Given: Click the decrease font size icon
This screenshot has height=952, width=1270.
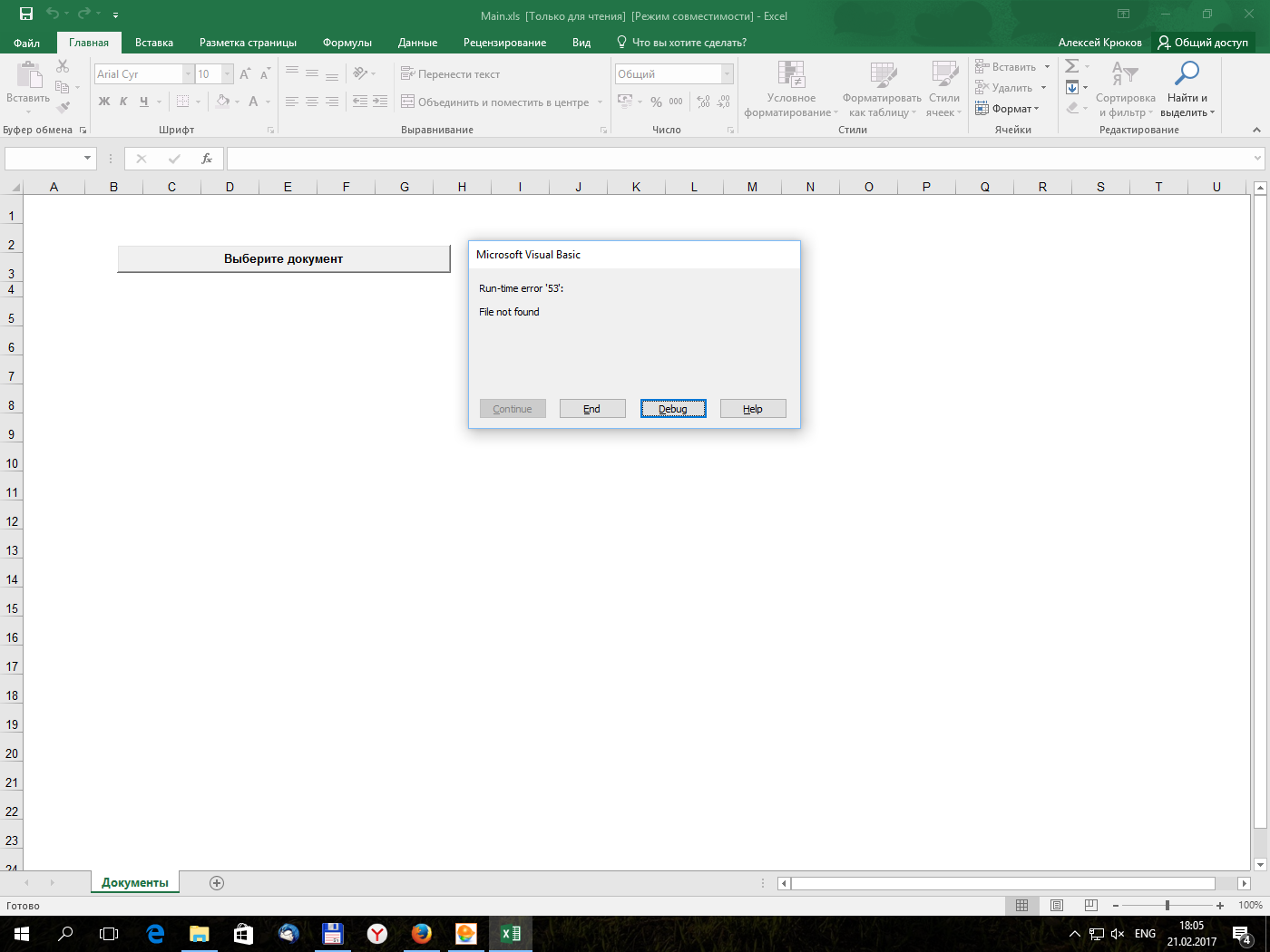Looking at the screenshot, I should click(265, 73).
